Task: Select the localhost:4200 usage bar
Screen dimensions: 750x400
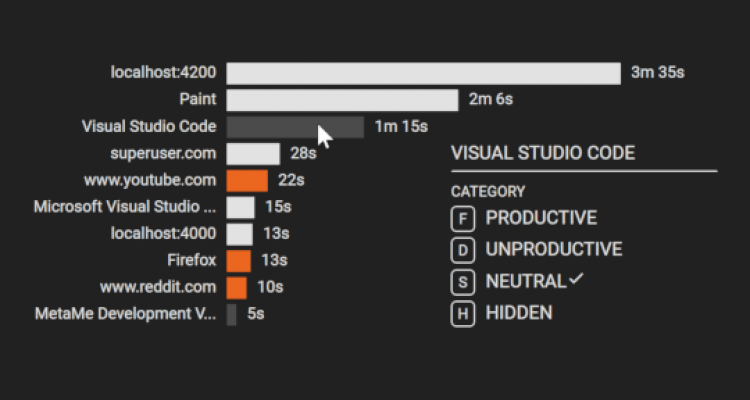Action: [422, 74]
